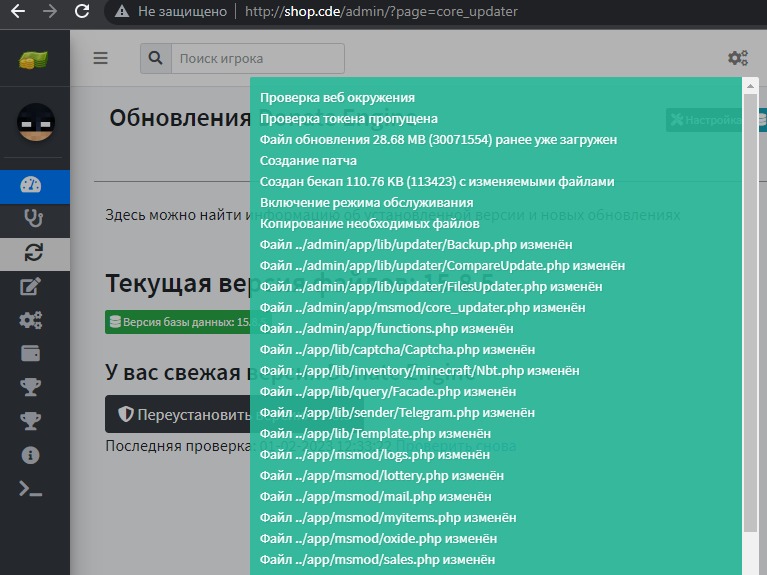
Task: Click the magnifier search icon
Action: [x=155, y=58]
